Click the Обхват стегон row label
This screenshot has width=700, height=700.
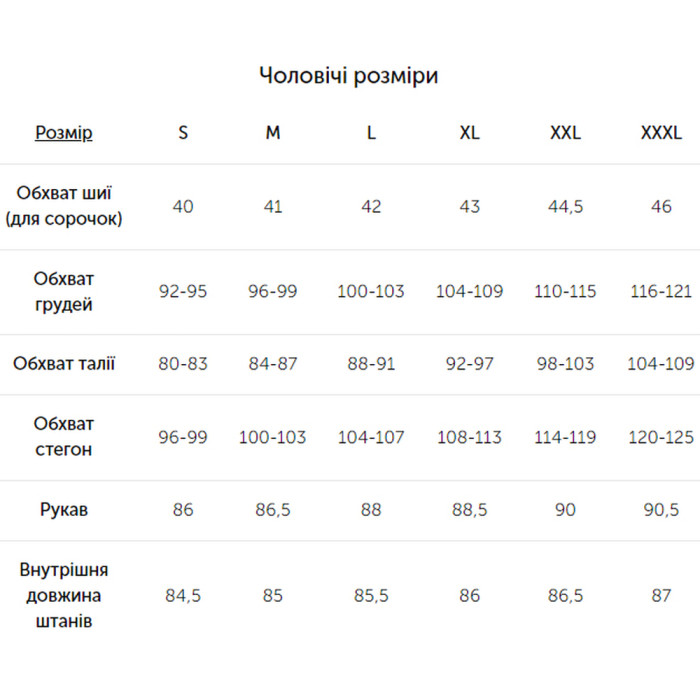(x=64, y=437)
